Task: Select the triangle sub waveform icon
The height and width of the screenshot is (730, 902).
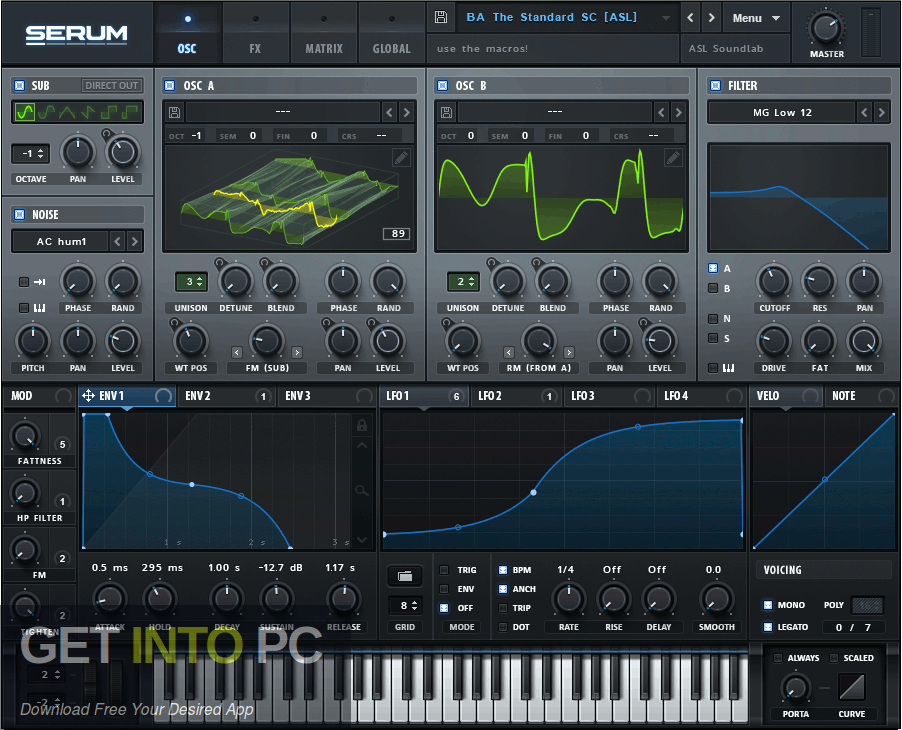Action: click(67, 112)
